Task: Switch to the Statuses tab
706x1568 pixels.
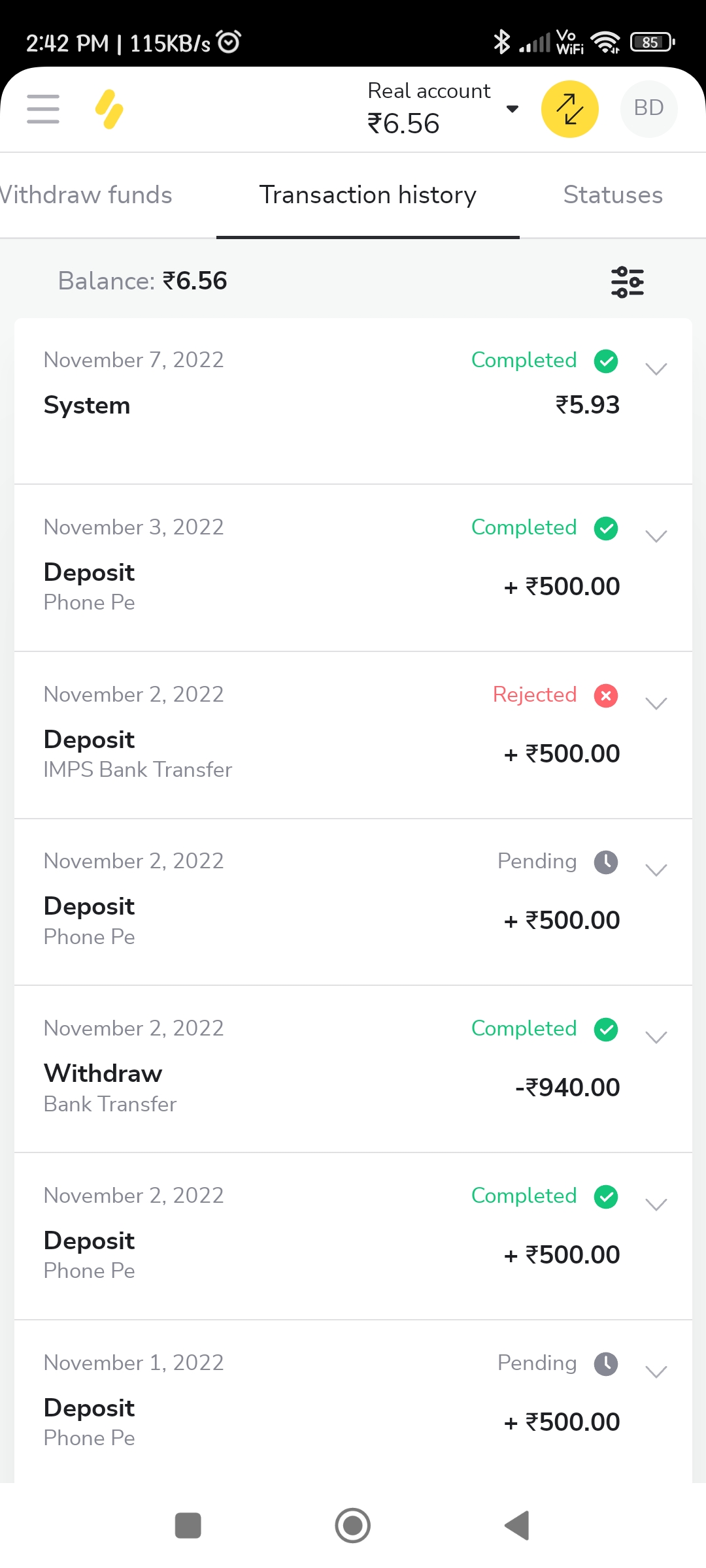Action: tap(613, 195)
